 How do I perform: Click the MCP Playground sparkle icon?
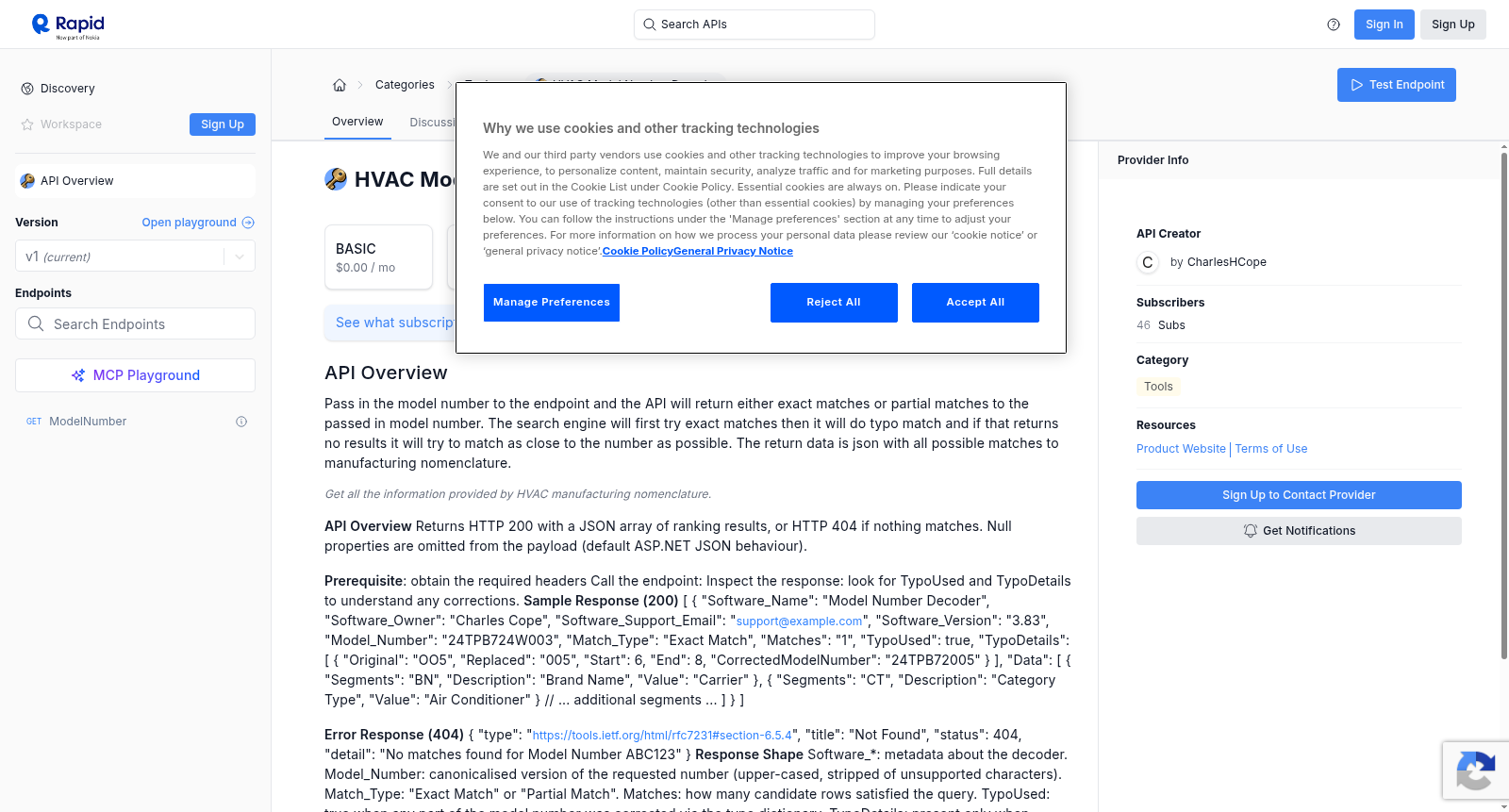pos(78,375)
